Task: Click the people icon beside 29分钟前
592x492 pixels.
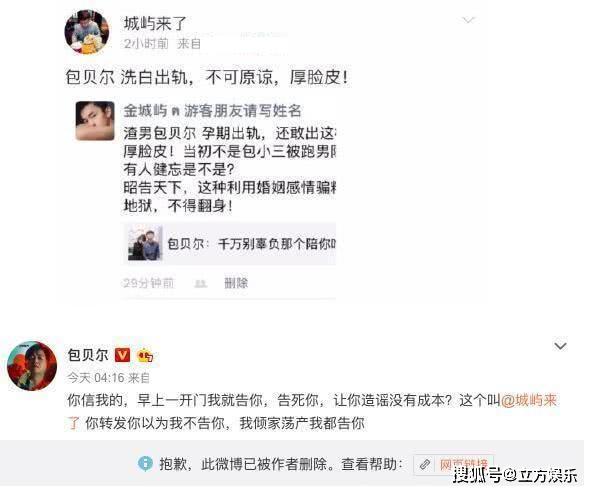Action: 200,284
